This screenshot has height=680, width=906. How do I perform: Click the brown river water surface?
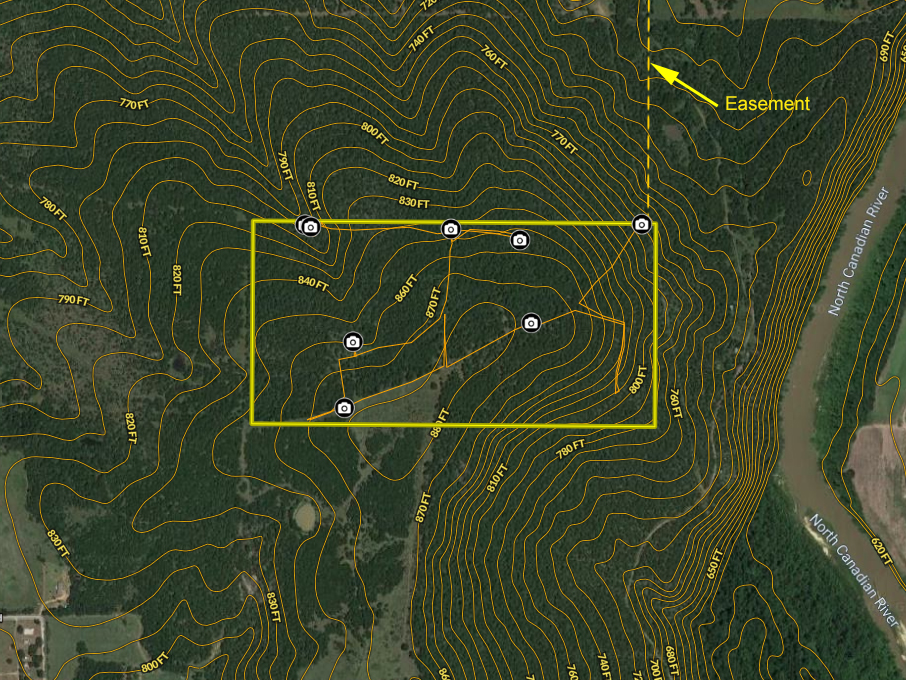[800, 420]
